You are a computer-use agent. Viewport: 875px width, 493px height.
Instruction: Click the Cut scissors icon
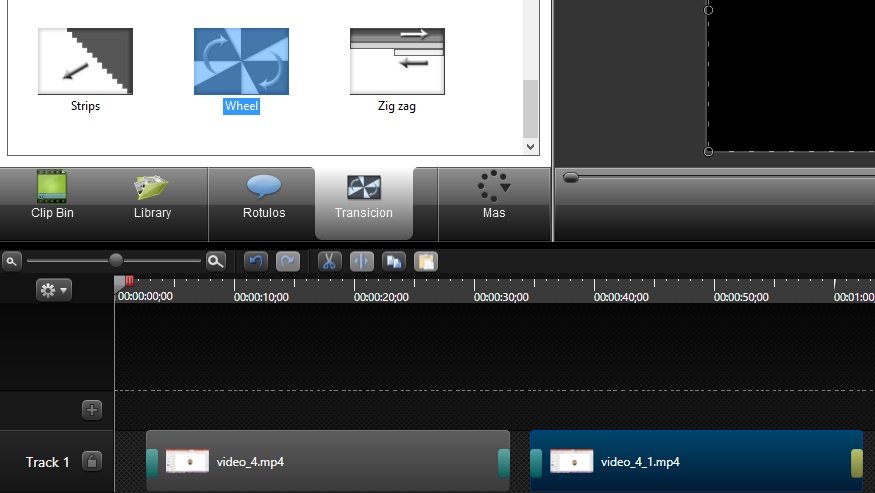(x=329, y=261)
